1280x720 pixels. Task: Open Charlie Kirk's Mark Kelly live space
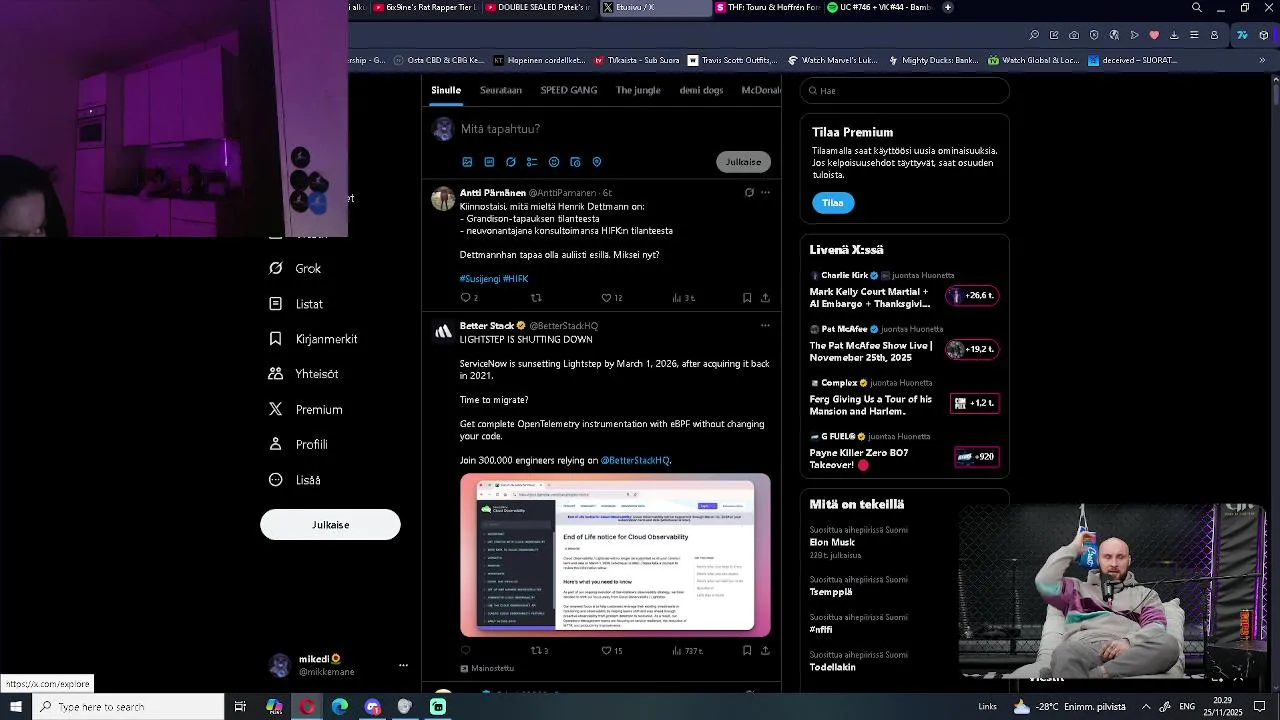click(x=904, y=290)
